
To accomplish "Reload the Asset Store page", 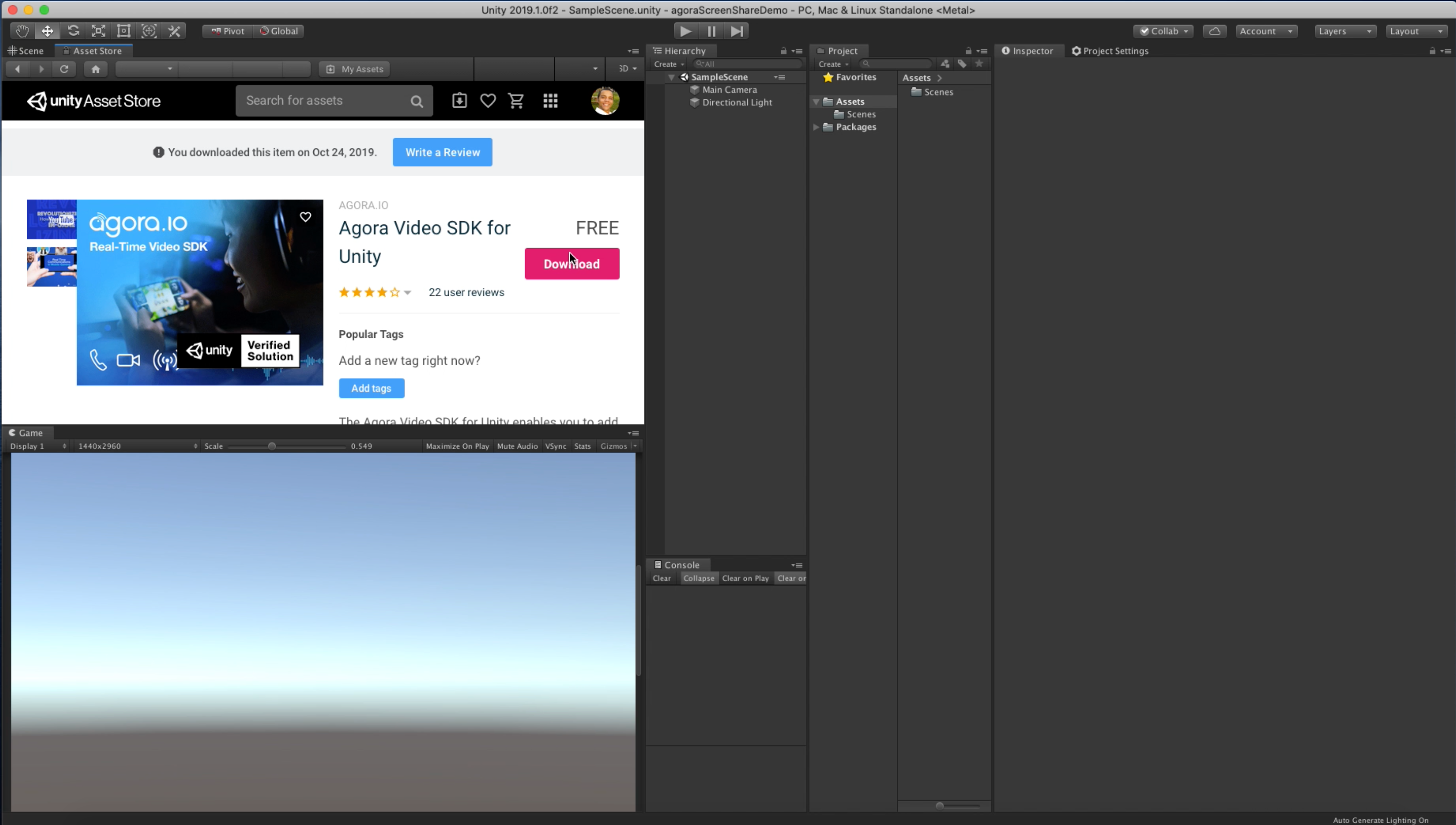I will point(64,69).
